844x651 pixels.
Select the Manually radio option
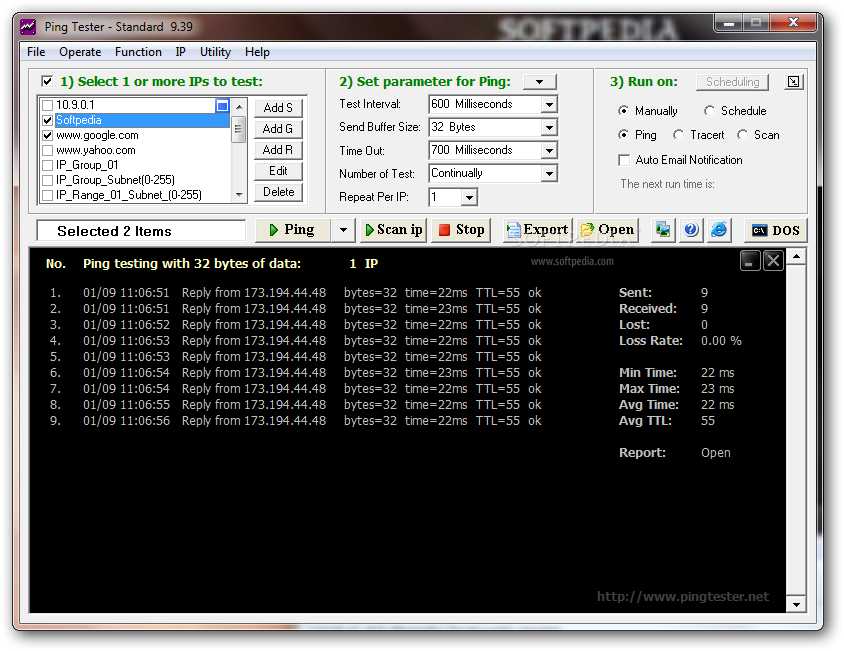click(623, 110)
